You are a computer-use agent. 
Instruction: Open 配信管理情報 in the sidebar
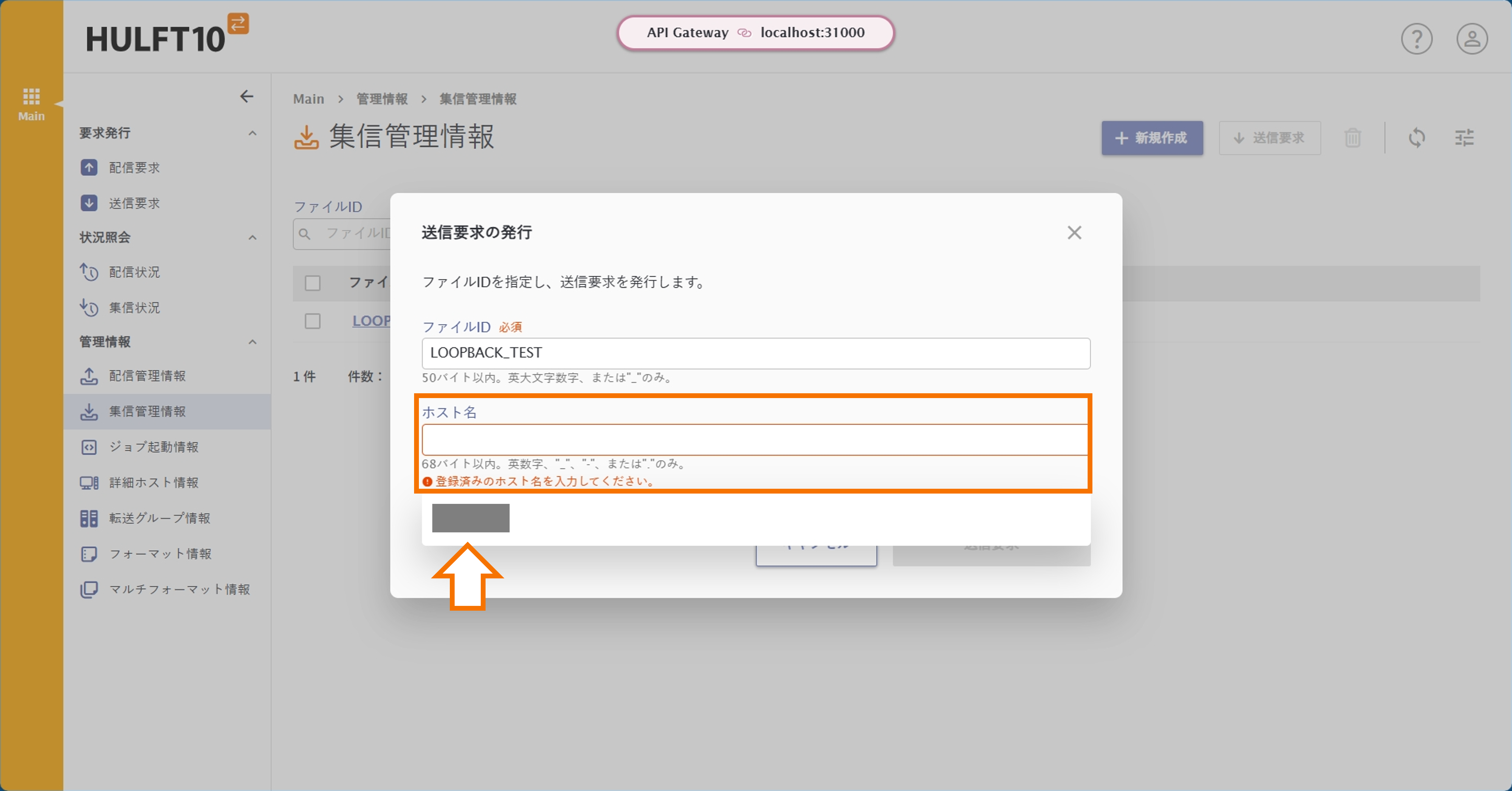point(147,376)
